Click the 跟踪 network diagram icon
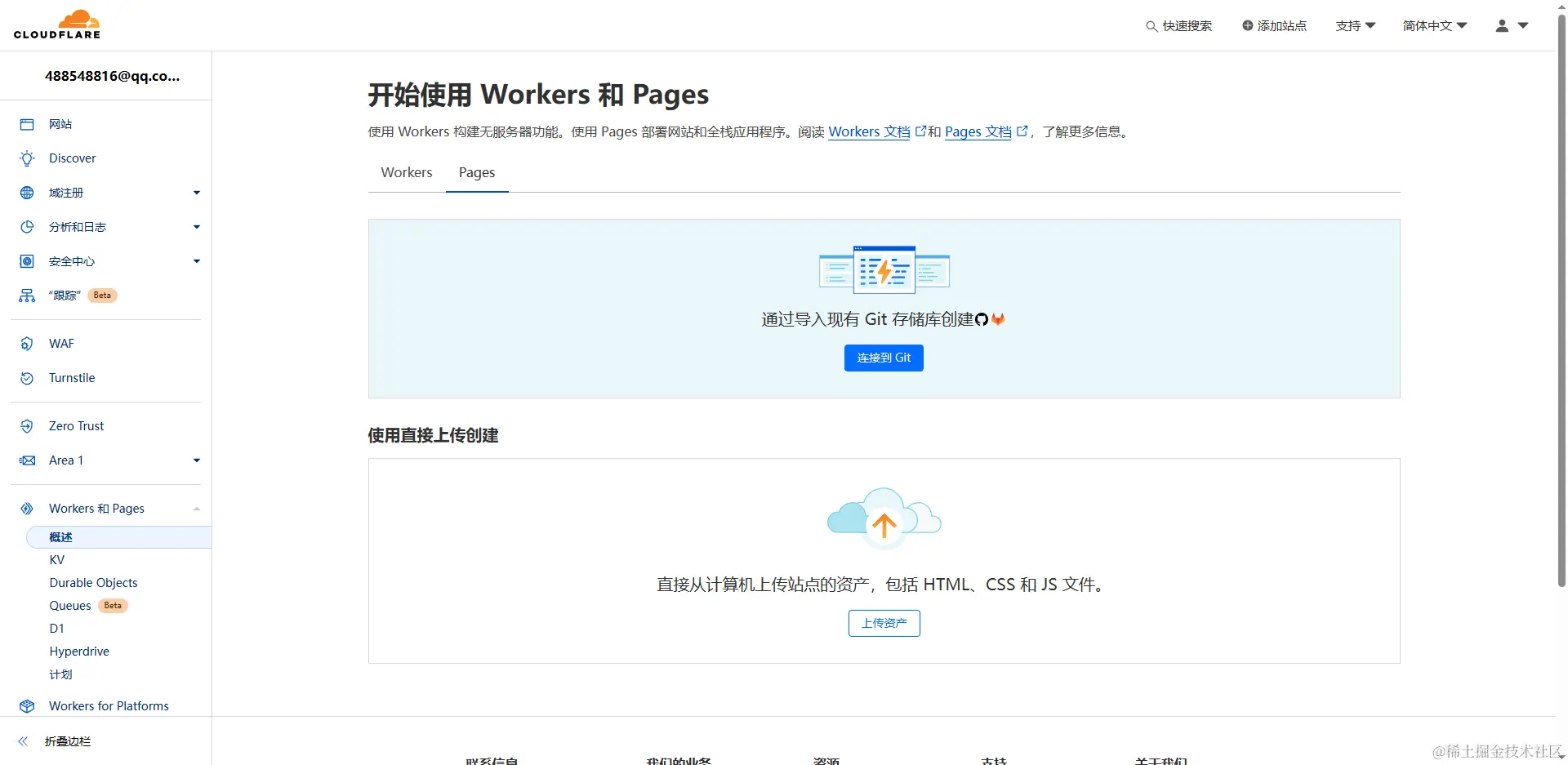Screen dimensions: 1568x765 [x=27, y=296]
